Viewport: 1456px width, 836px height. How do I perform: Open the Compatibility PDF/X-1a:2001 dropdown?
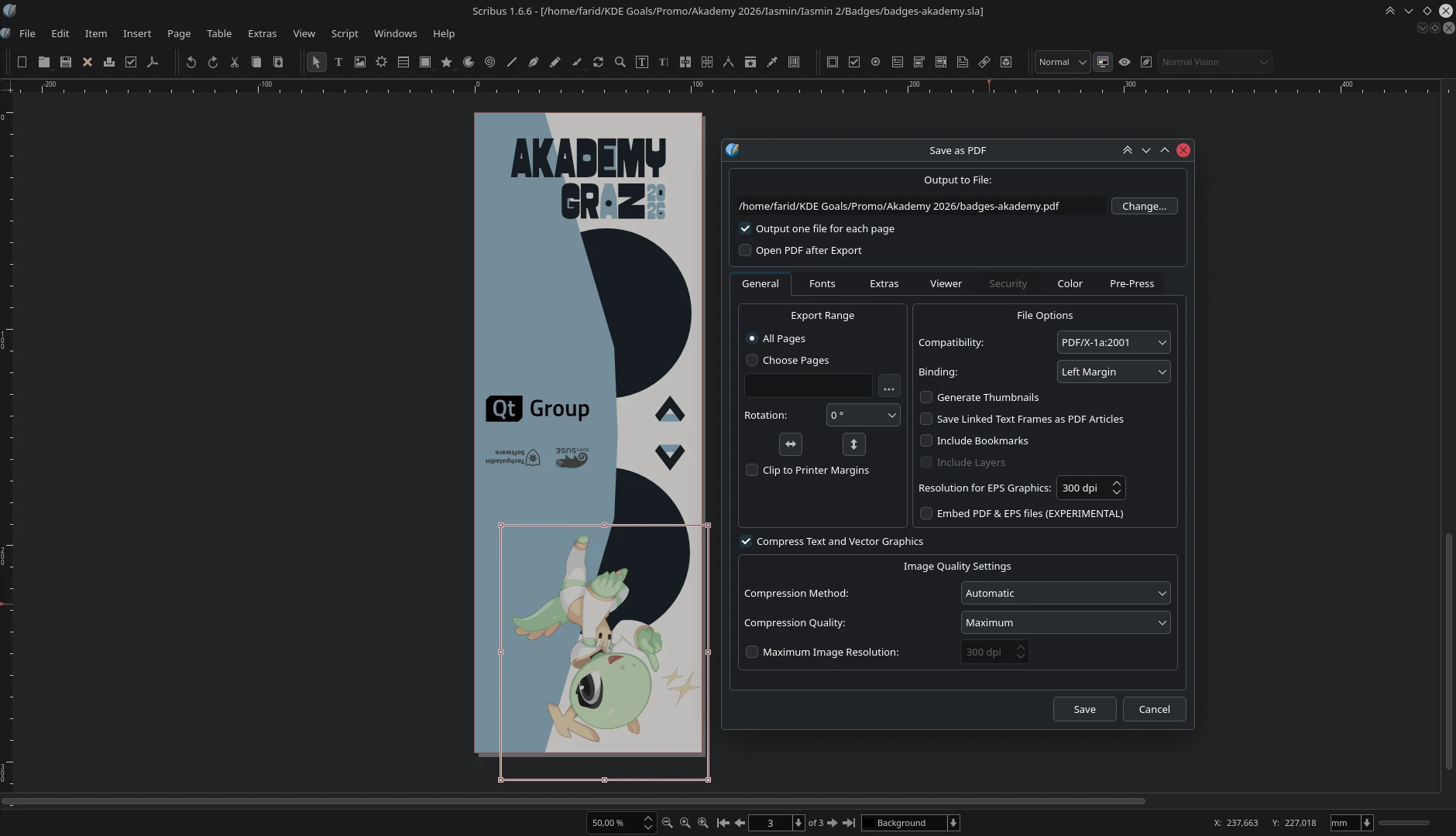[1114, 342]
